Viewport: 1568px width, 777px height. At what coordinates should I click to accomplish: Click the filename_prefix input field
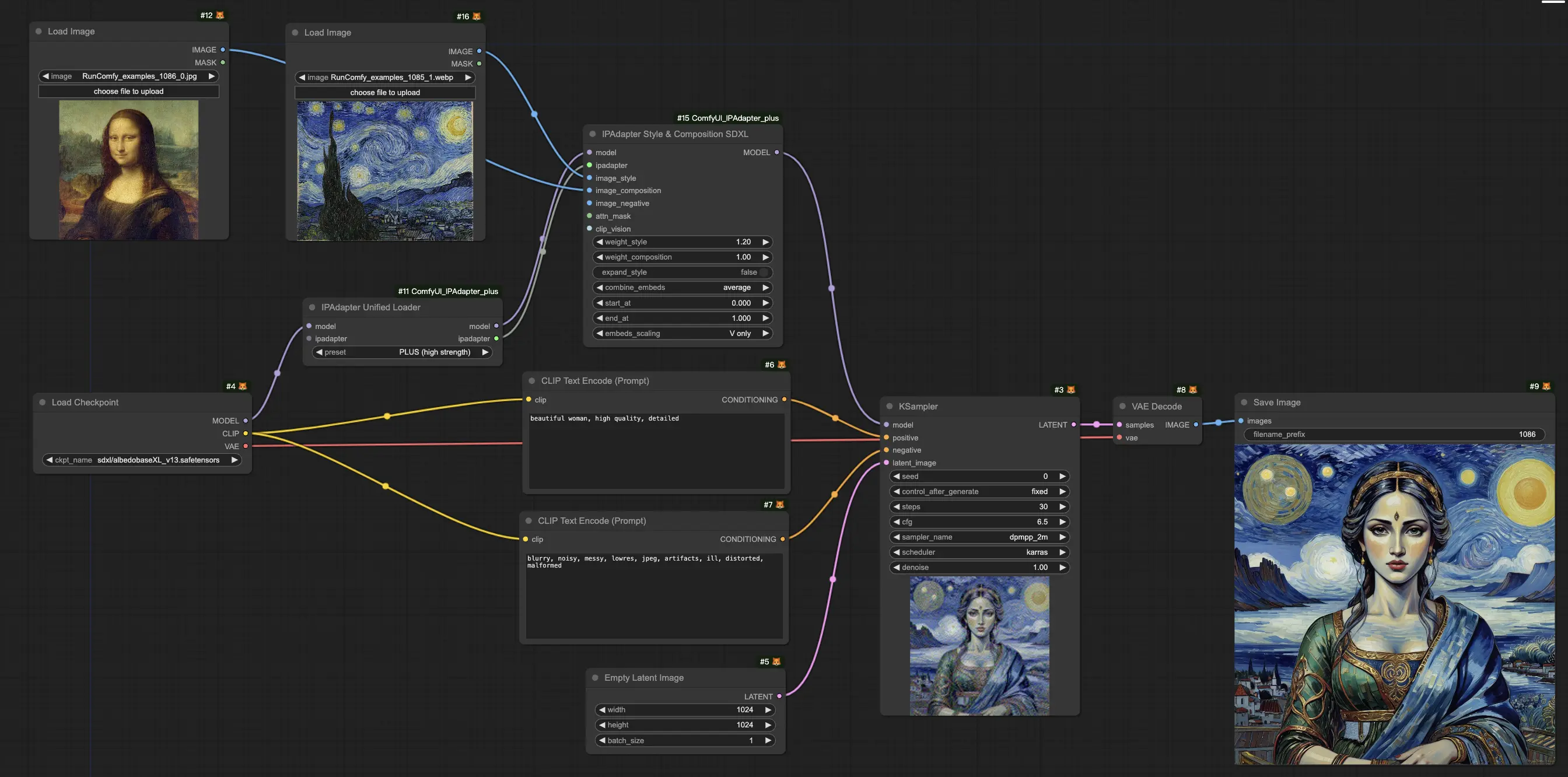tap(1395, 434)
